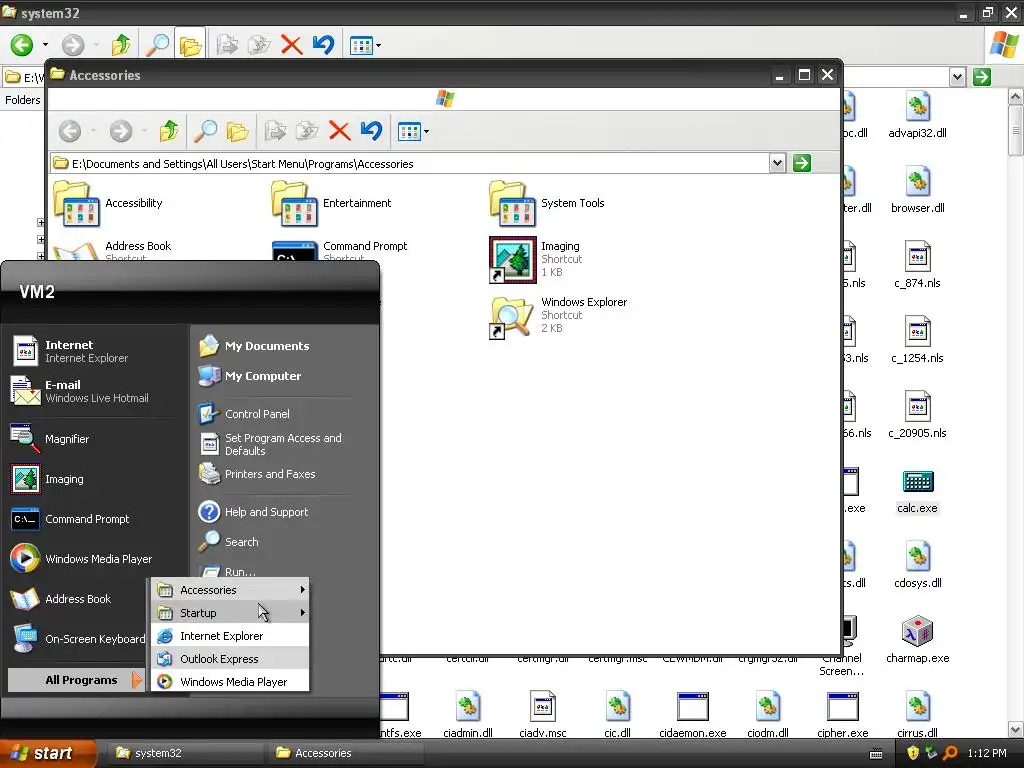Image resolution: width=1024 pixels, height=768 pixels.
Task: Open Search in system32 window toolbar
Action: 157,45
